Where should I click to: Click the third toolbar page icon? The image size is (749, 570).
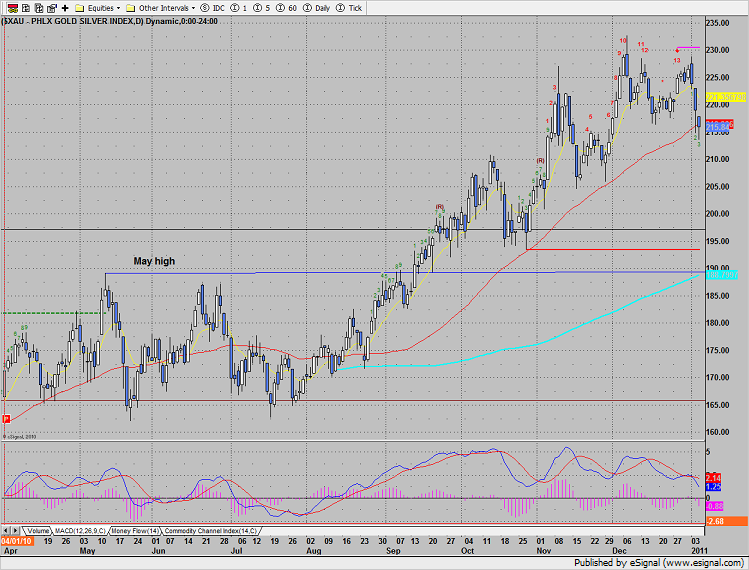[36, 7]
